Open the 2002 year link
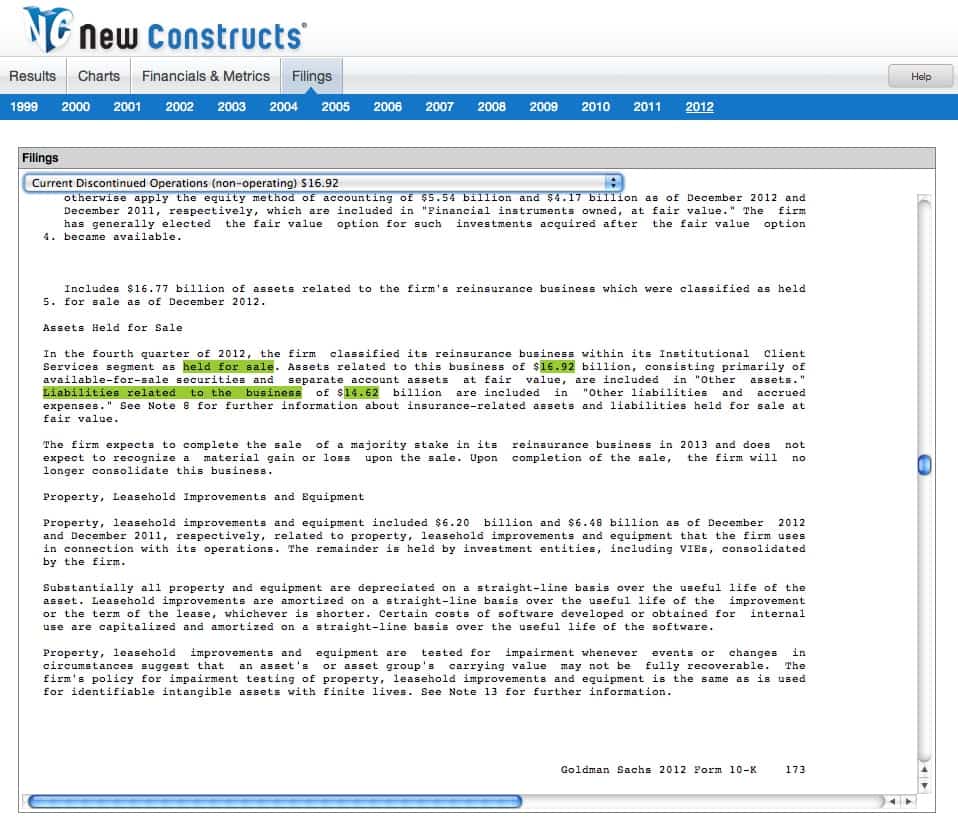 pos(180,107)
